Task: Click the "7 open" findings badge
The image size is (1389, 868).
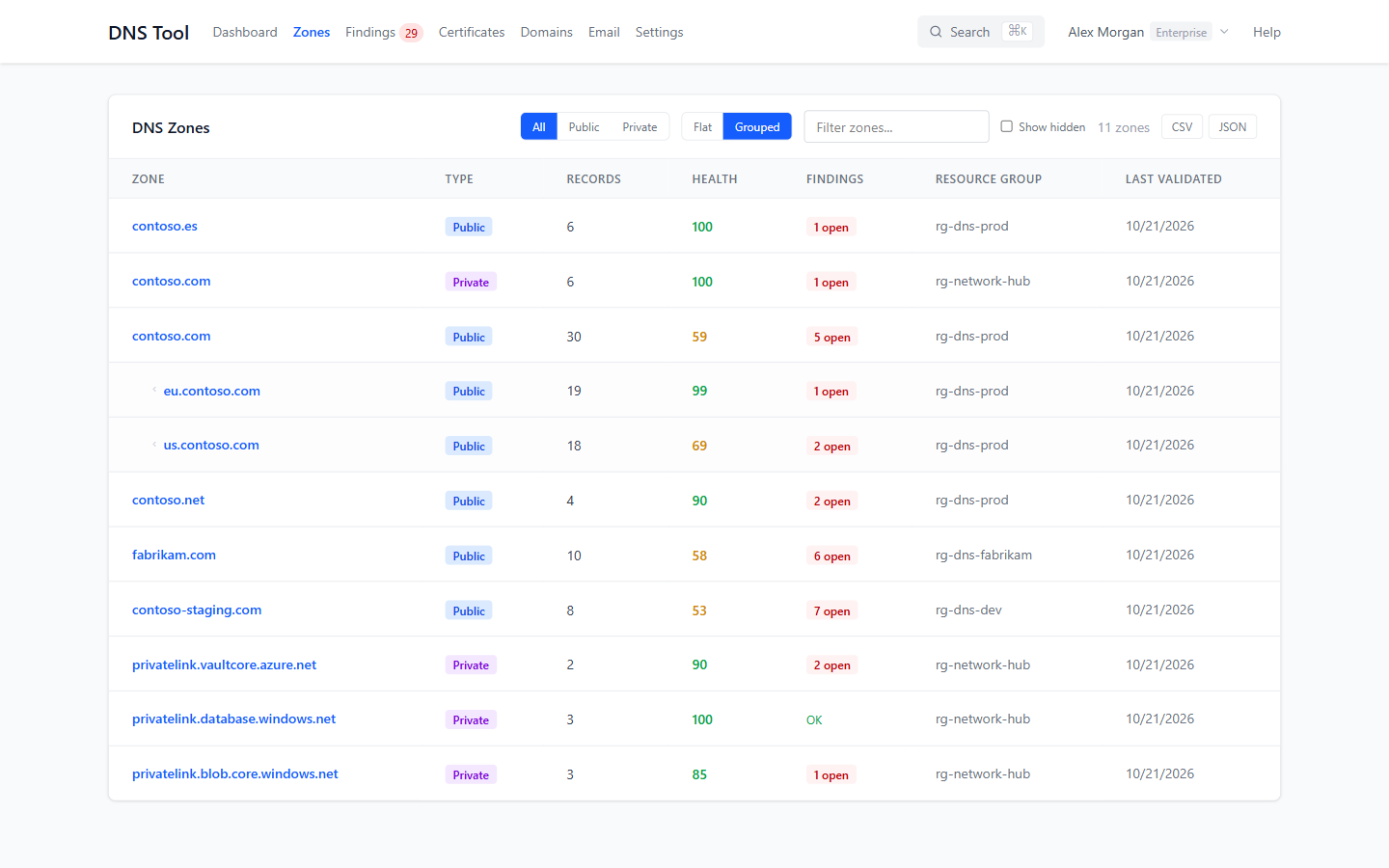Action: pos(832,610)
